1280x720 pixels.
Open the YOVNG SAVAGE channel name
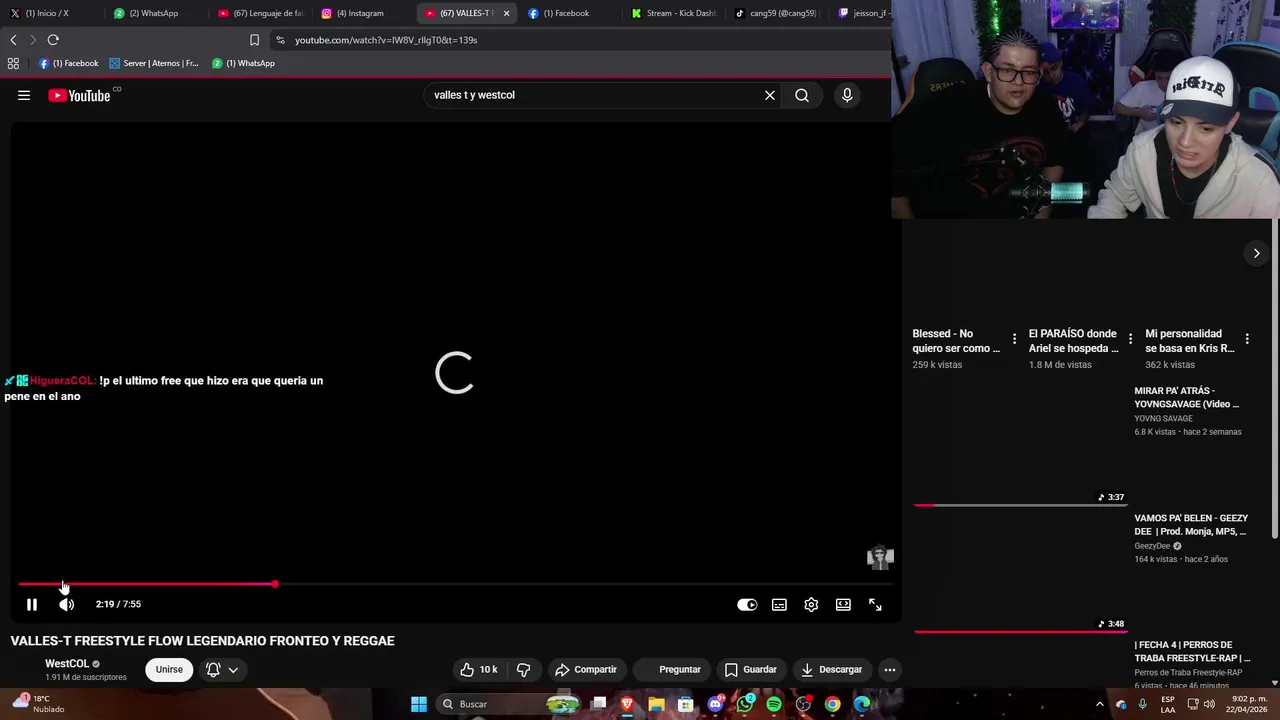[x=1163, y=419]
